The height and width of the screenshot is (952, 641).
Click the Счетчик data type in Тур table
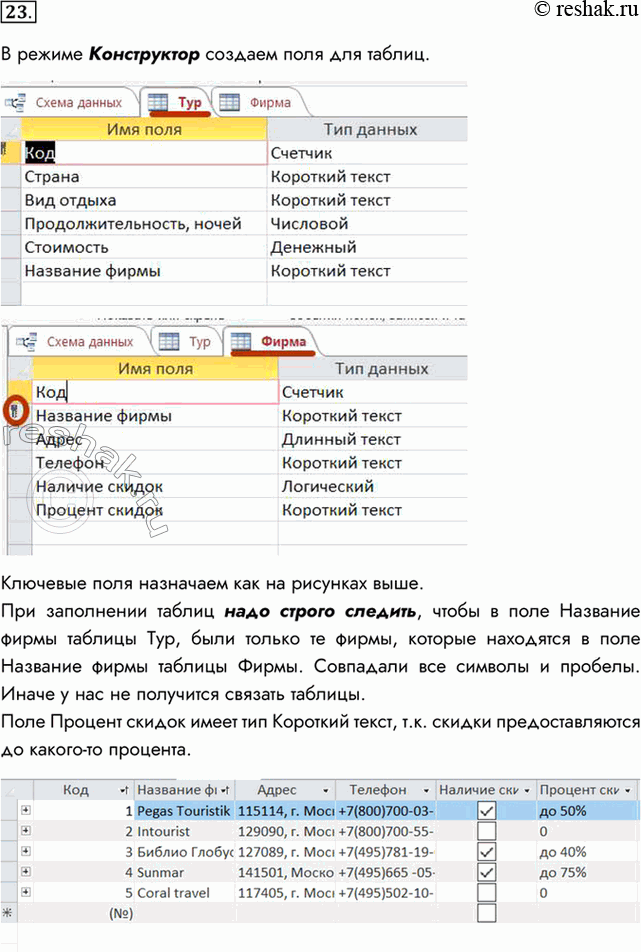(367, 153)
